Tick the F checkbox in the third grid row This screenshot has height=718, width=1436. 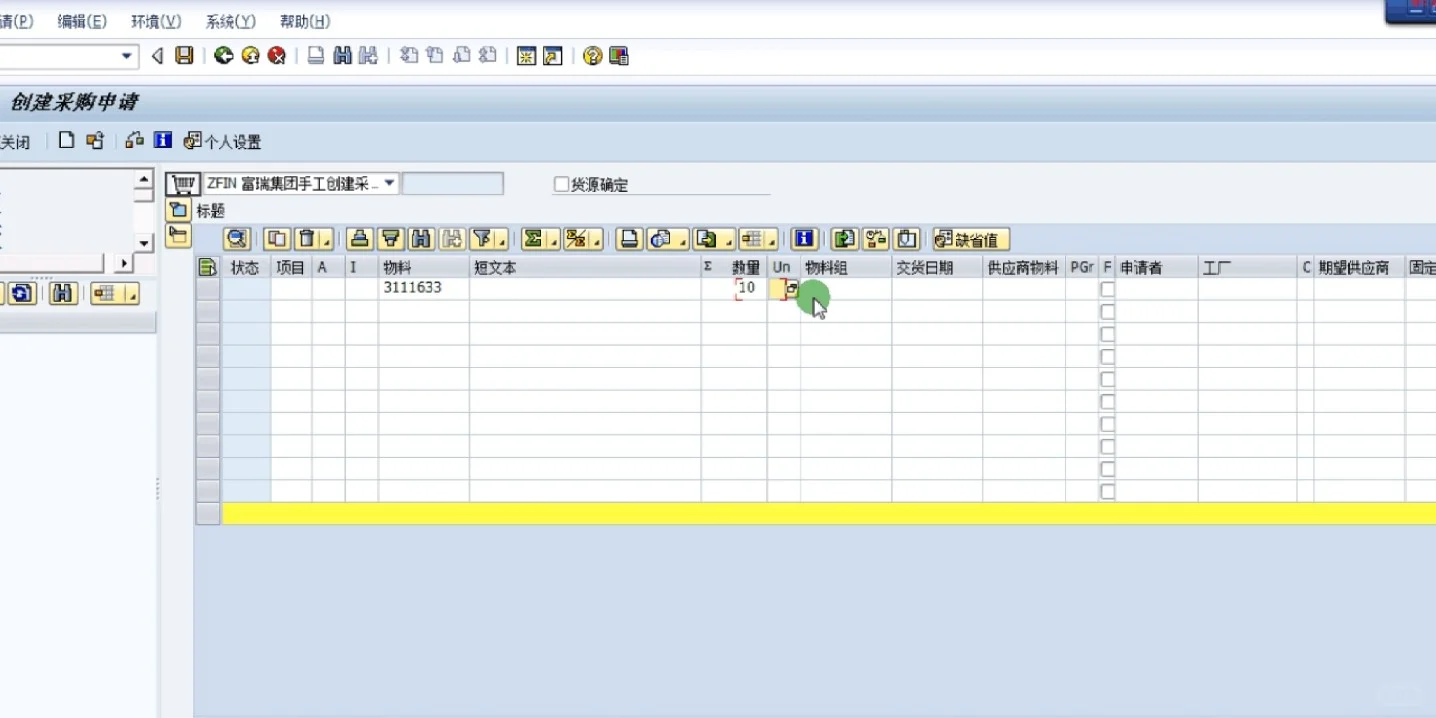click(x=1107, y=334)
